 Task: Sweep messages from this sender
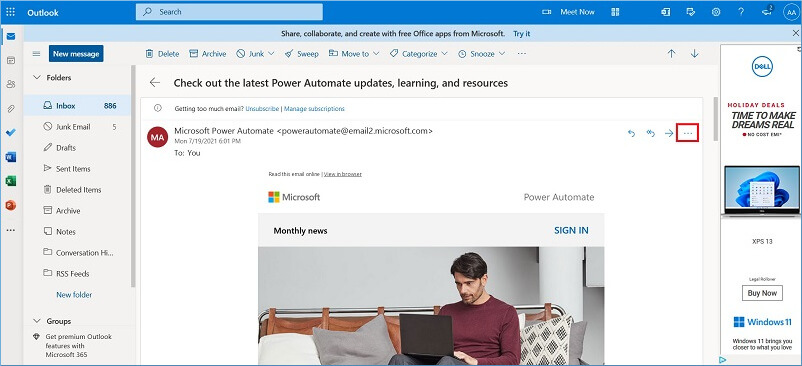302,54
